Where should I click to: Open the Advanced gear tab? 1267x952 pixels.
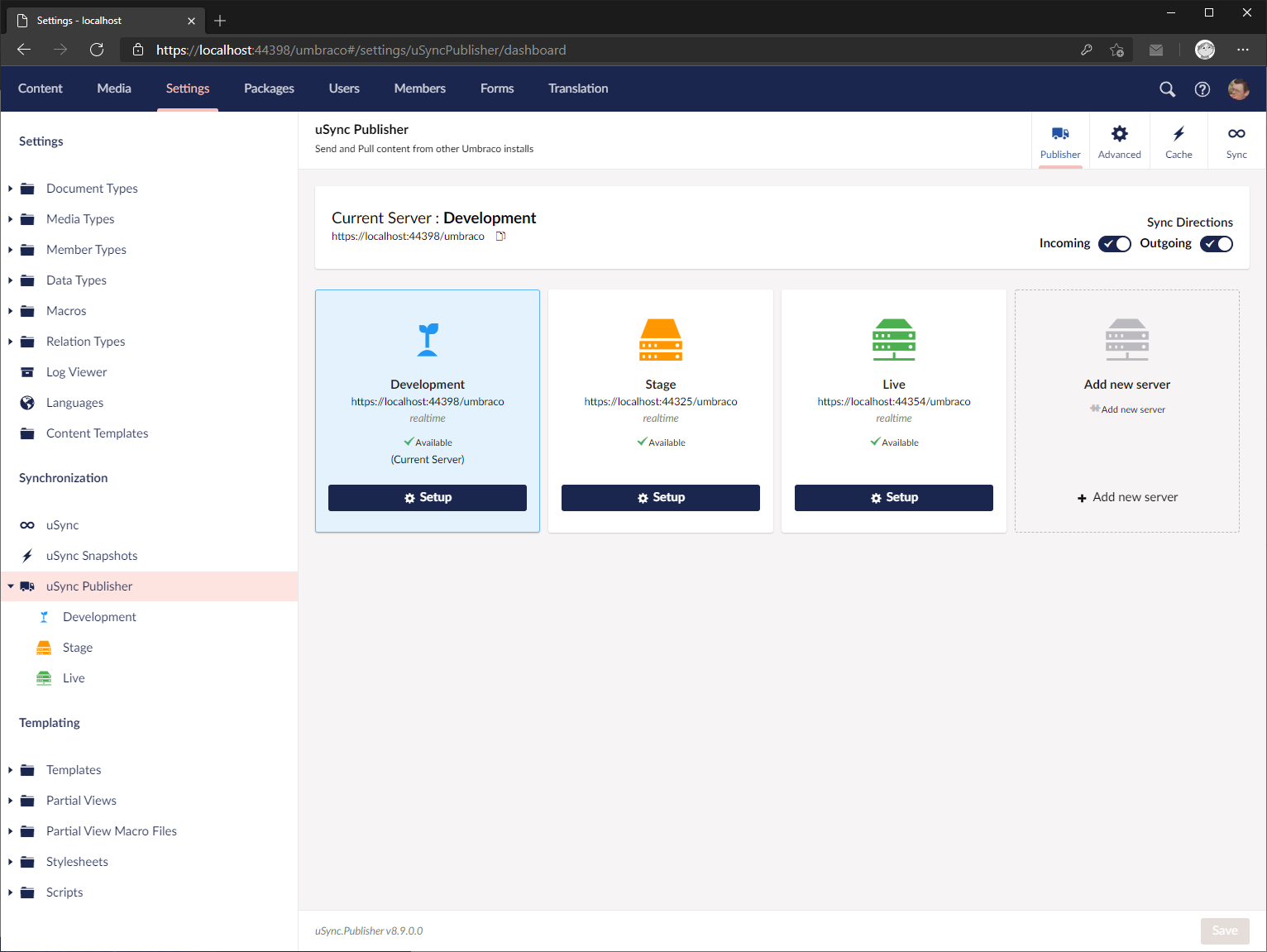(x=1119, y=141)
